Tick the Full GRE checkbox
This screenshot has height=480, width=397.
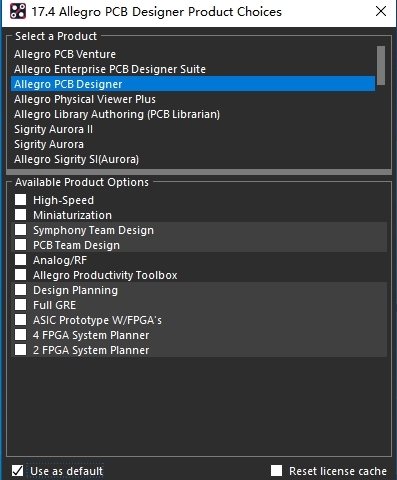(x=20, y=305)
